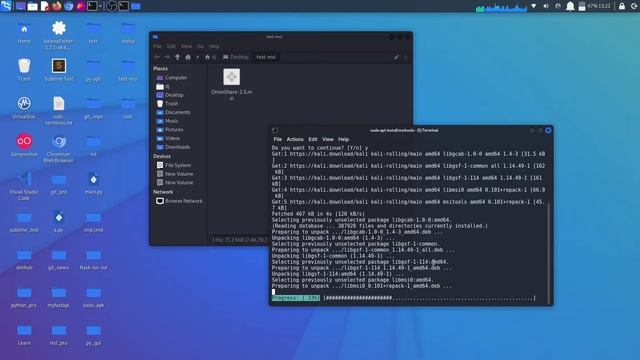Open the Go menu in the file manager
Viewport: 640px width, 360px height.
tap(200, 46)
